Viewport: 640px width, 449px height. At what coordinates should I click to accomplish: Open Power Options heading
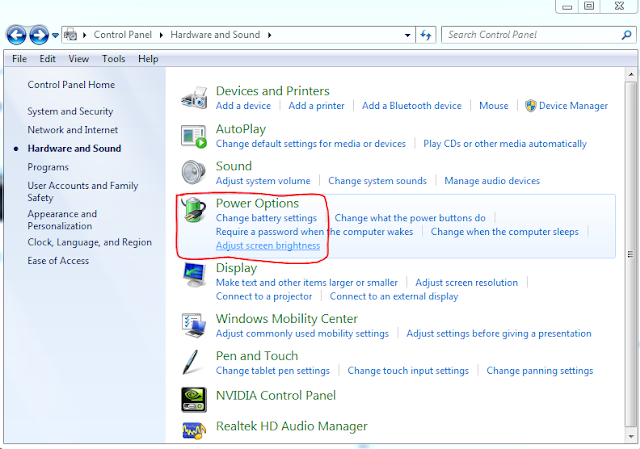257,203
